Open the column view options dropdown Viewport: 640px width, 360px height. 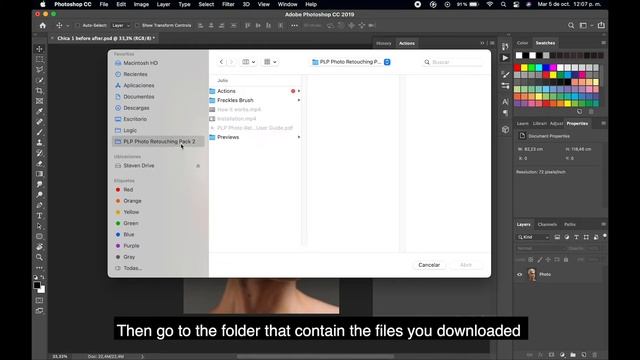click(x=249, y=62)
